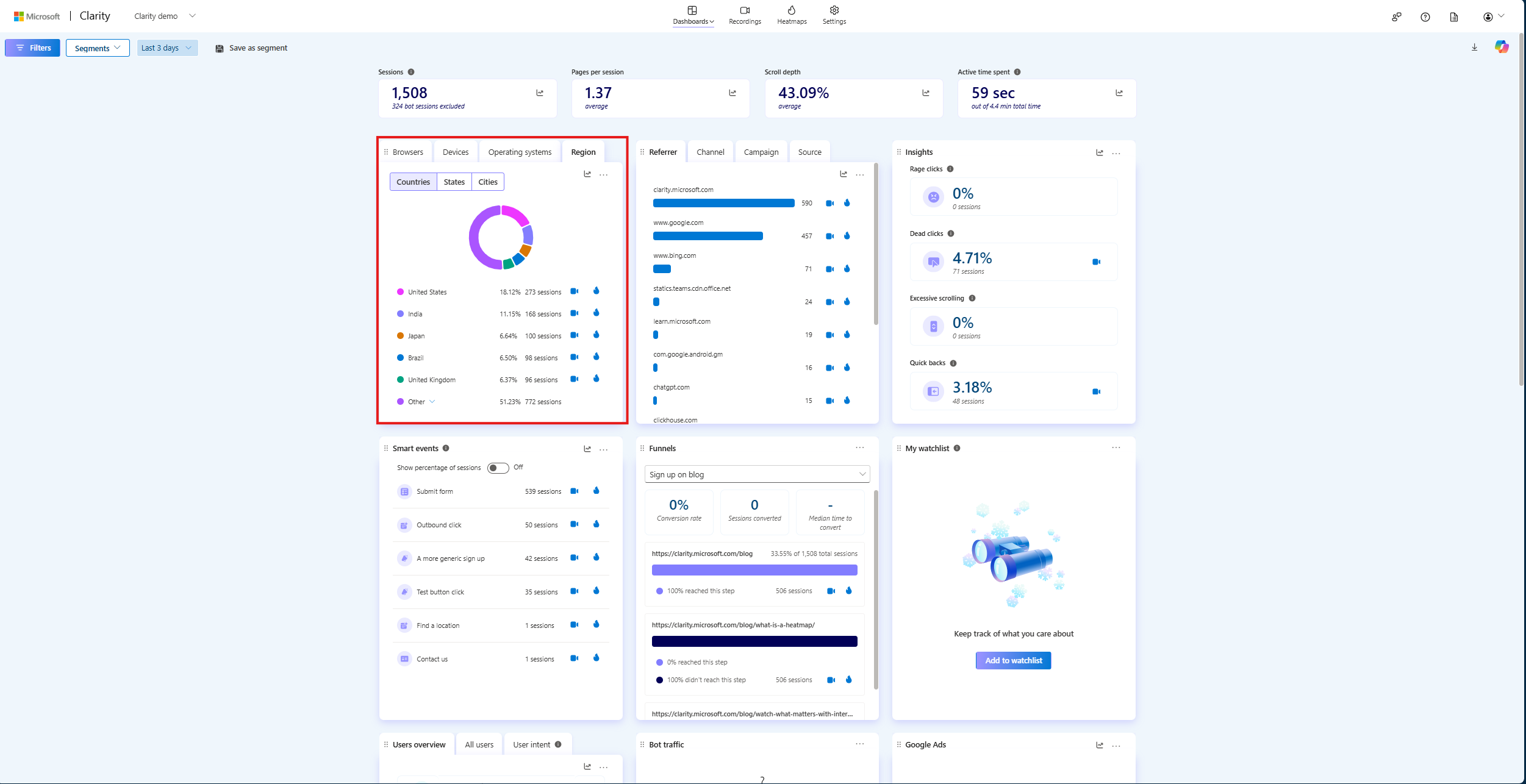Click the United States legend color dot
This screenshot has width=1526, height=784.
pyautogui.click(x=400, y=292)
